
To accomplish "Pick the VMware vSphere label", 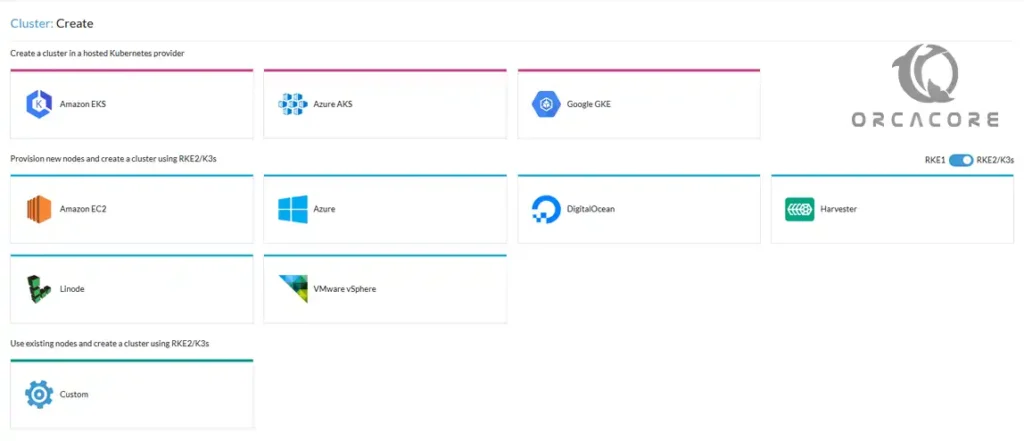I will [x=345, y=289].
